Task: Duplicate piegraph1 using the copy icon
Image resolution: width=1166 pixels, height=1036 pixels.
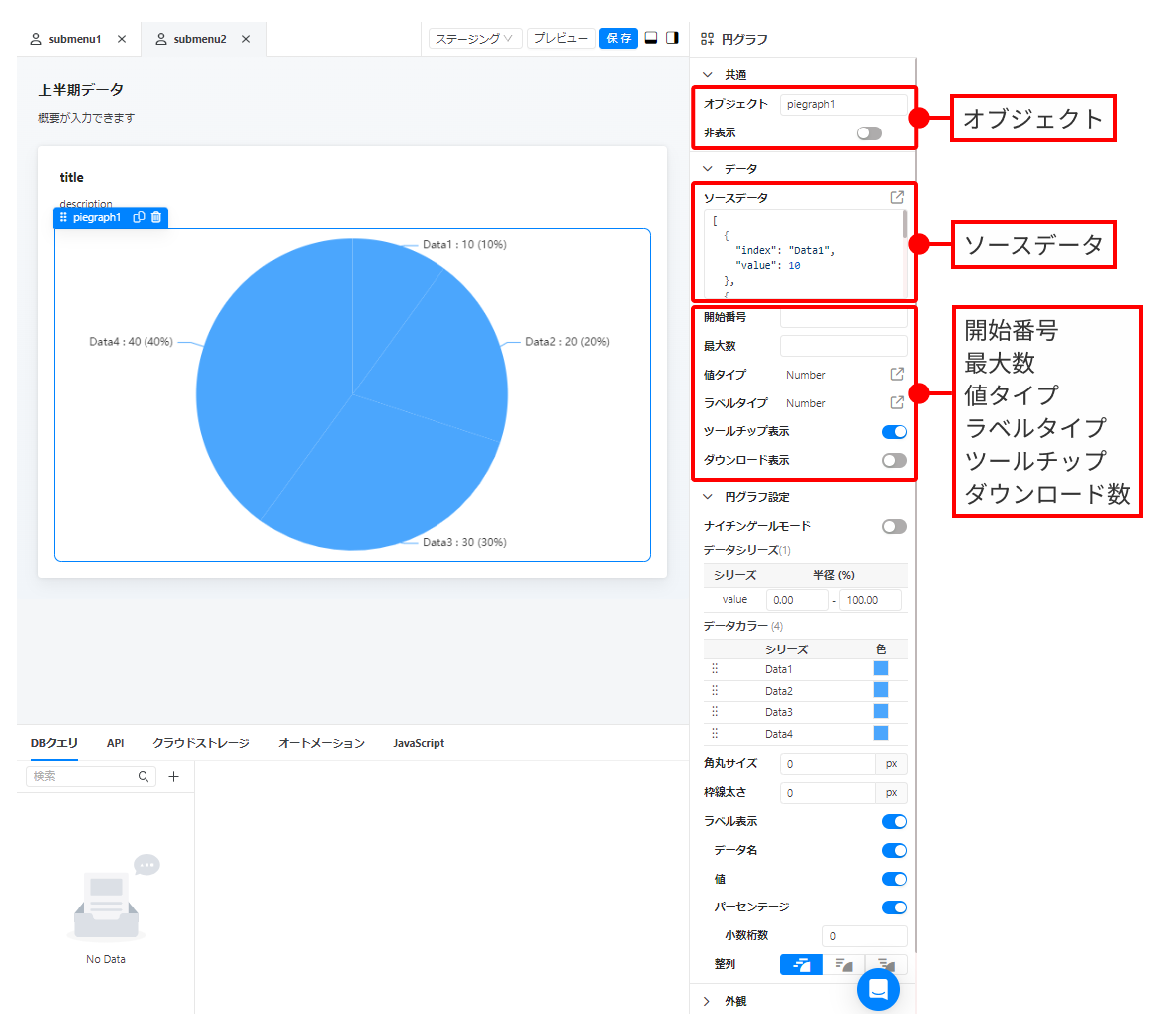Action: (139, 217)
